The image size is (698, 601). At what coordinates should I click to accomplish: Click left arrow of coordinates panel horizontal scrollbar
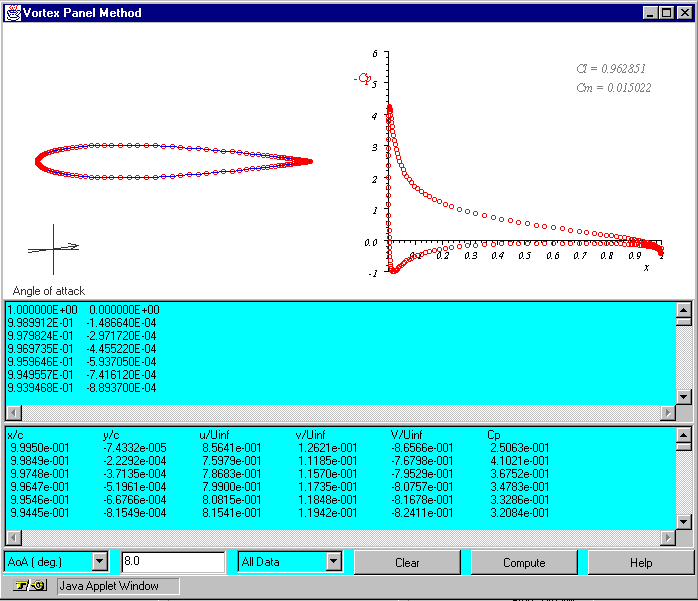coord(14,413)
